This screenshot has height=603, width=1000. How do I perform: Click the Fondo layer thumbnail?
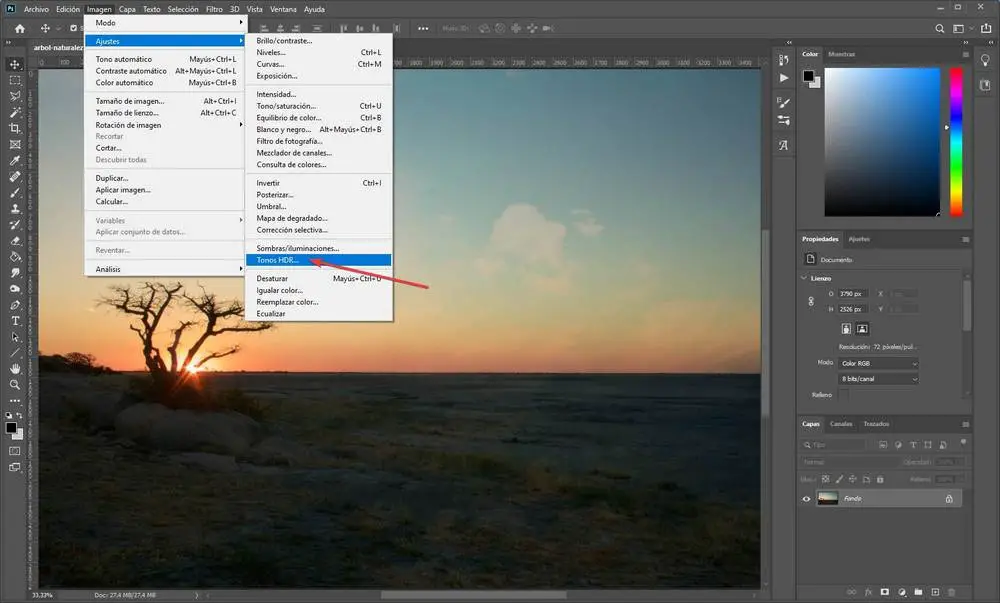(x=827, y=498)
